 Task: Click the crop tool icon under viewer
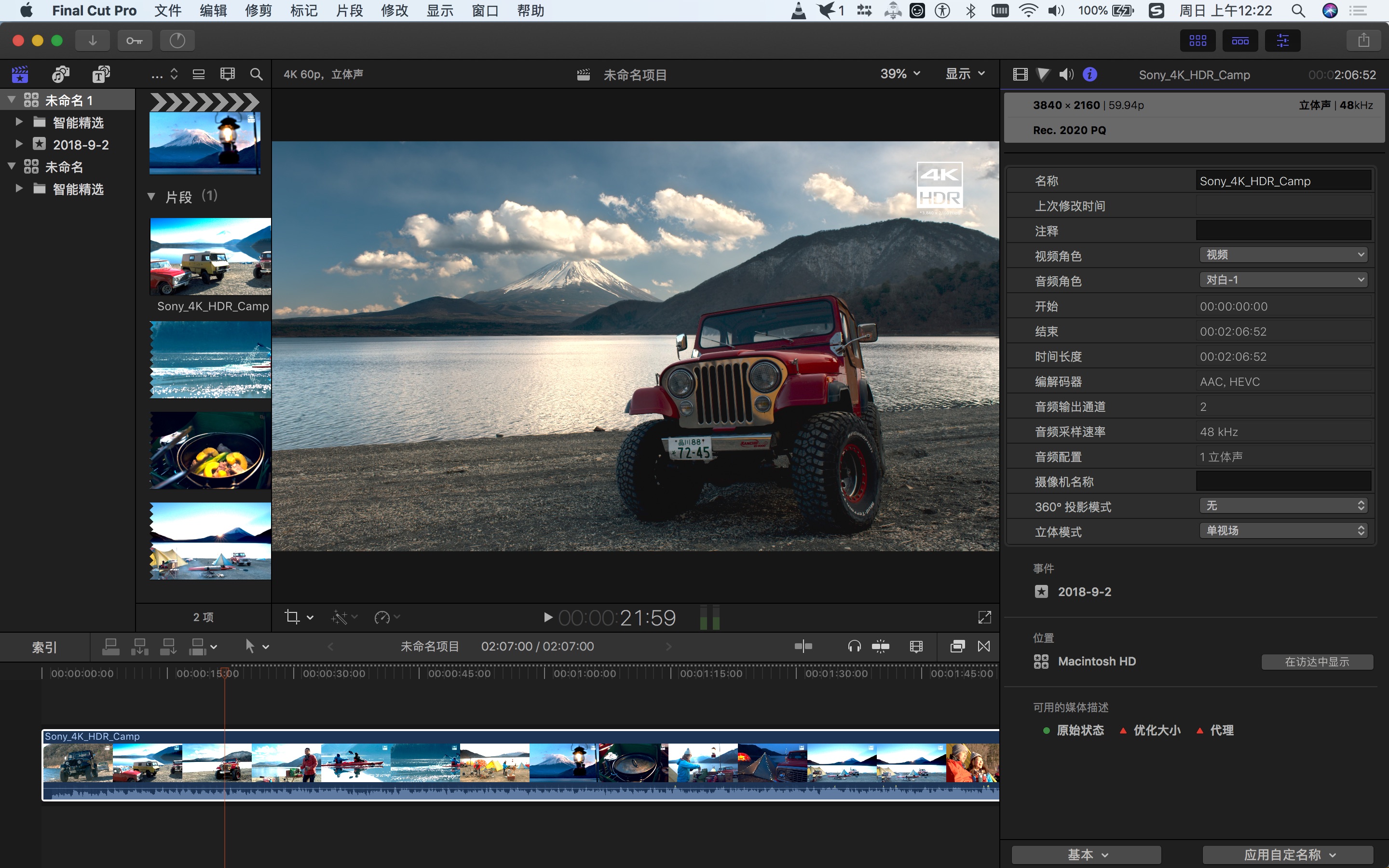point(292,617)
